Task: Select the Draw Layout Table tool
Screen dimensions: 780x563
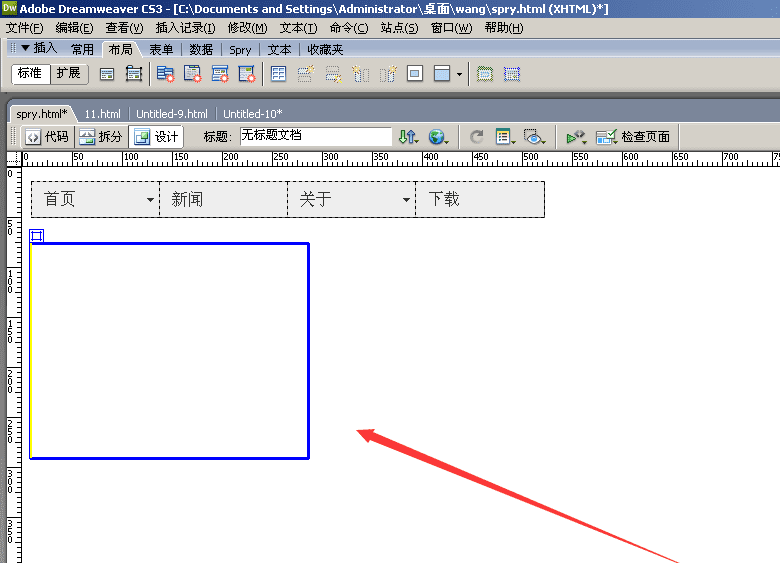Action: [x=485, y=75]
